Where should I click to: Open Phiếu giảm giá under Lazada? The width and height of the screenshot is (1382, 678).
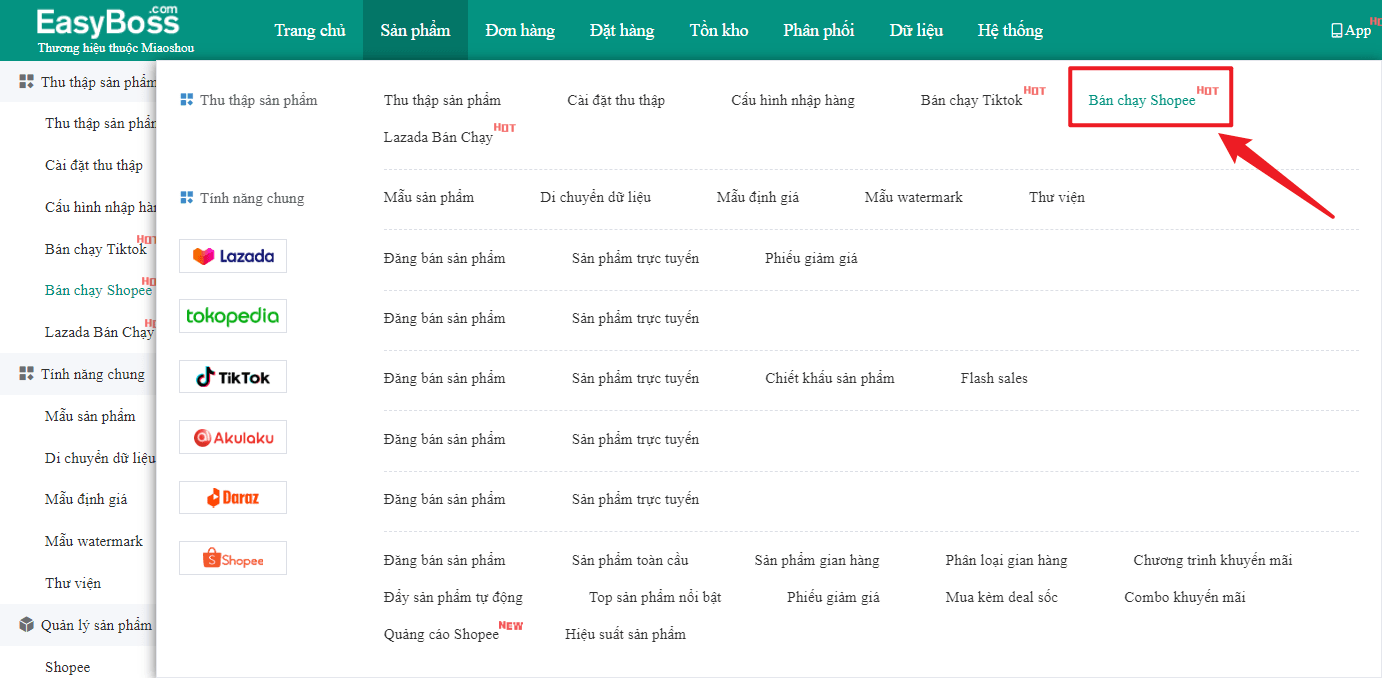click(811, 258)
